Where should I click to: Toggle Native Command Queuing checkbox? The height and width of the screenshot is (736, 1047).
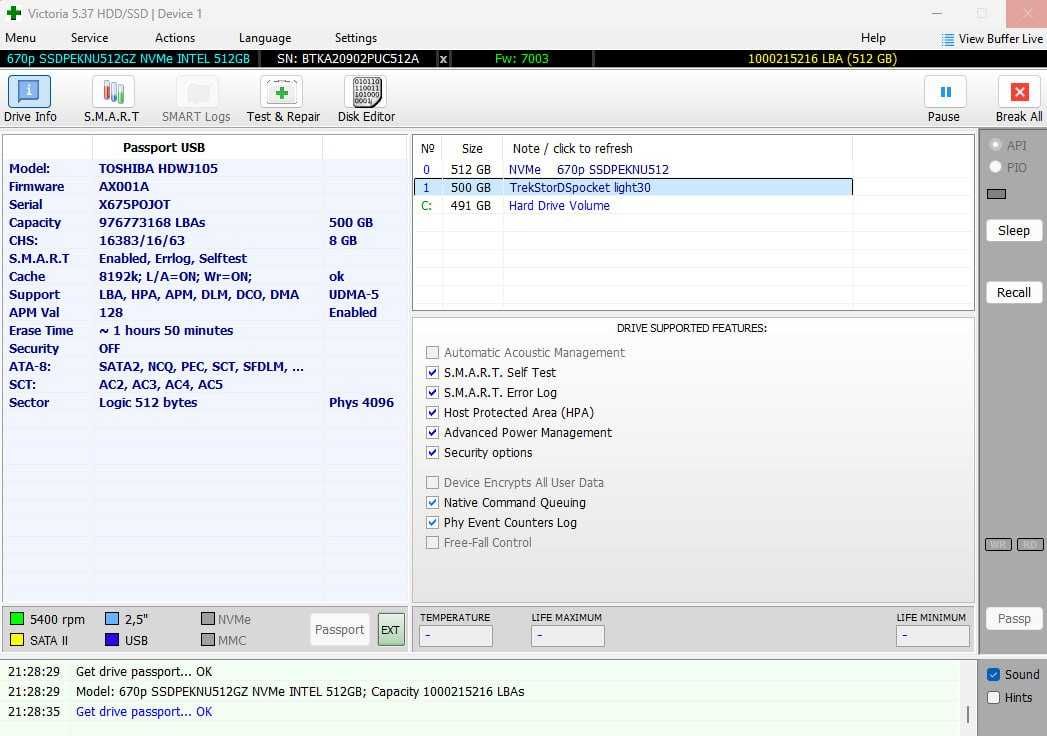click(x=432, y=502)
